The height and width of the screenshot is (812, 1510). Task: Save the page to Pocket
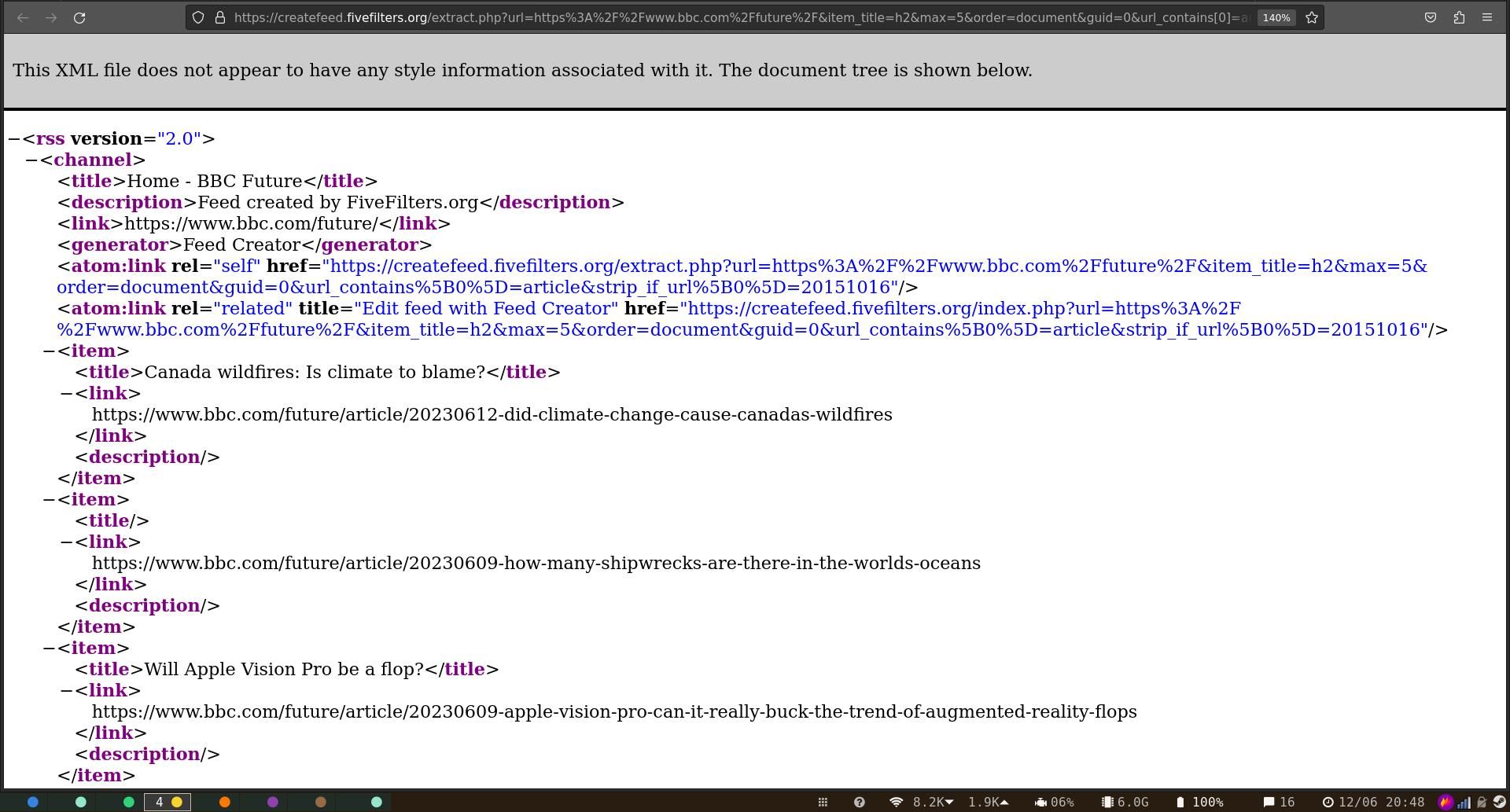tap(1430, 17)
